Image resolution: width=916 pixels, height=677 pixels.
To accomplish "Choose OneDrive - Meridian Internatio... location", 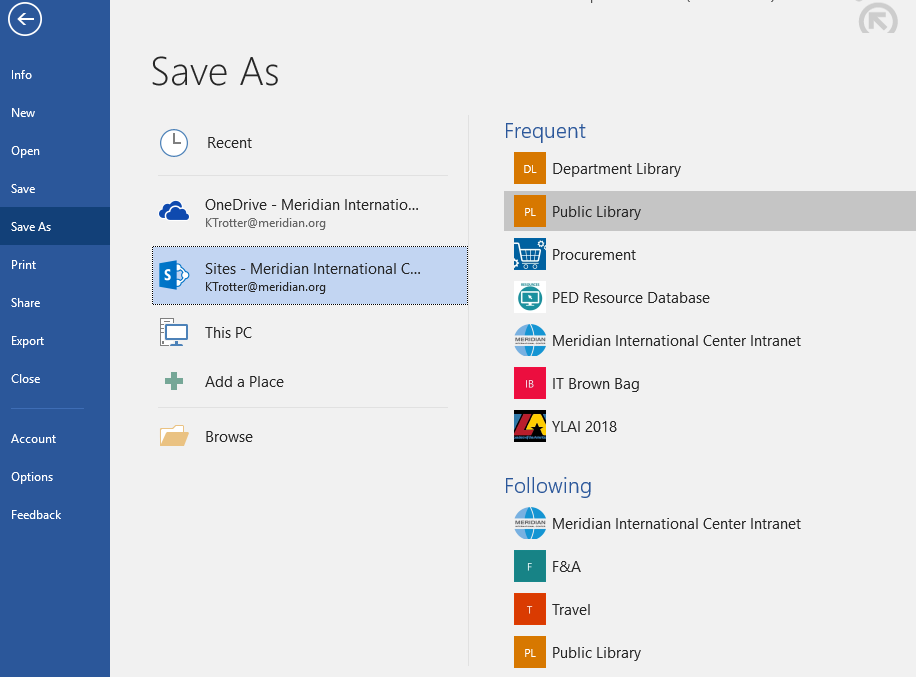I will coord(310,213).
